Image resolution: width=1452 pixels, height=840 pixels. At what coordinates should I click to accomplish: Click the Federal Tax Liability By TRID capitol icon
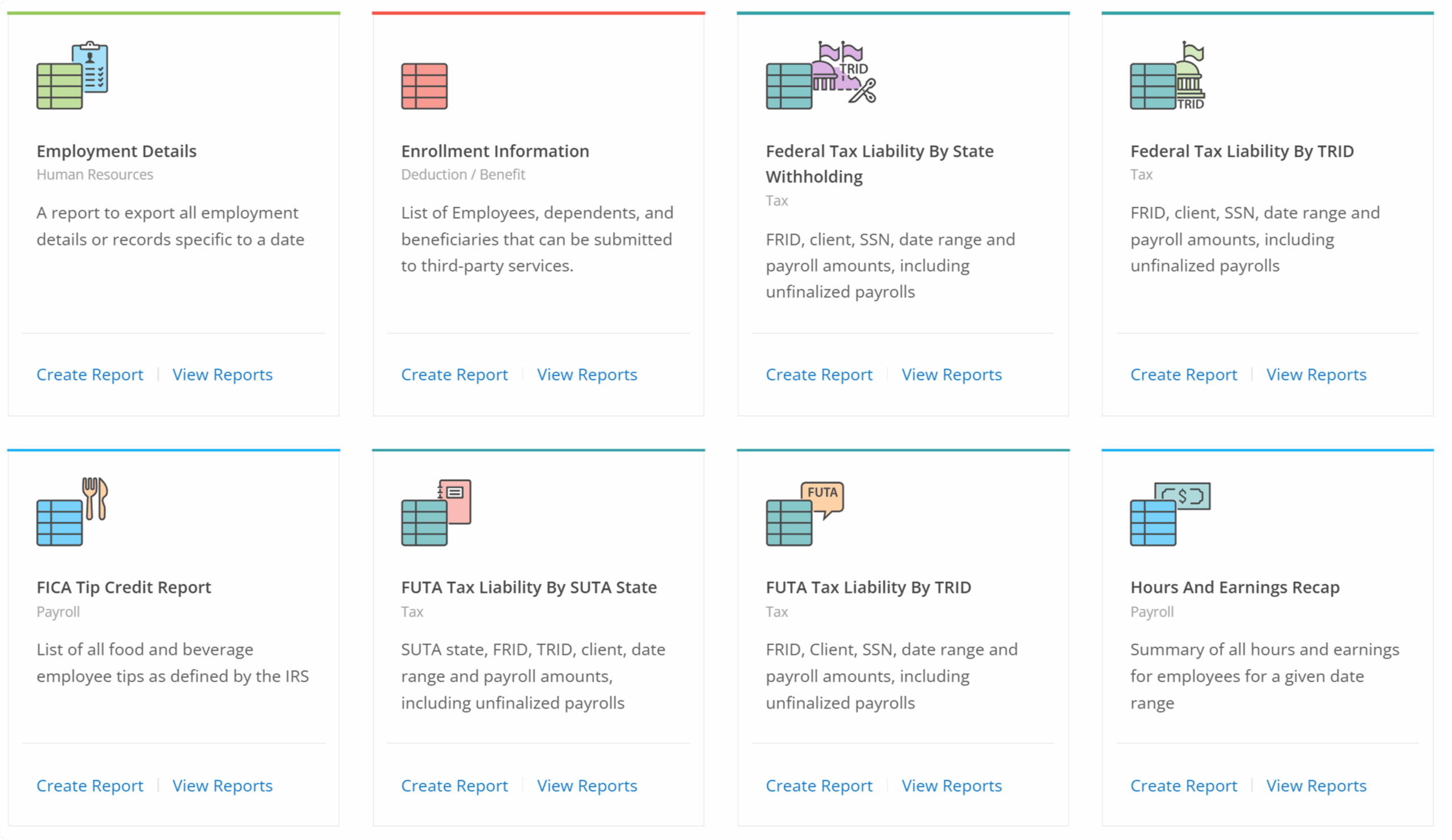pos(1167,75)
